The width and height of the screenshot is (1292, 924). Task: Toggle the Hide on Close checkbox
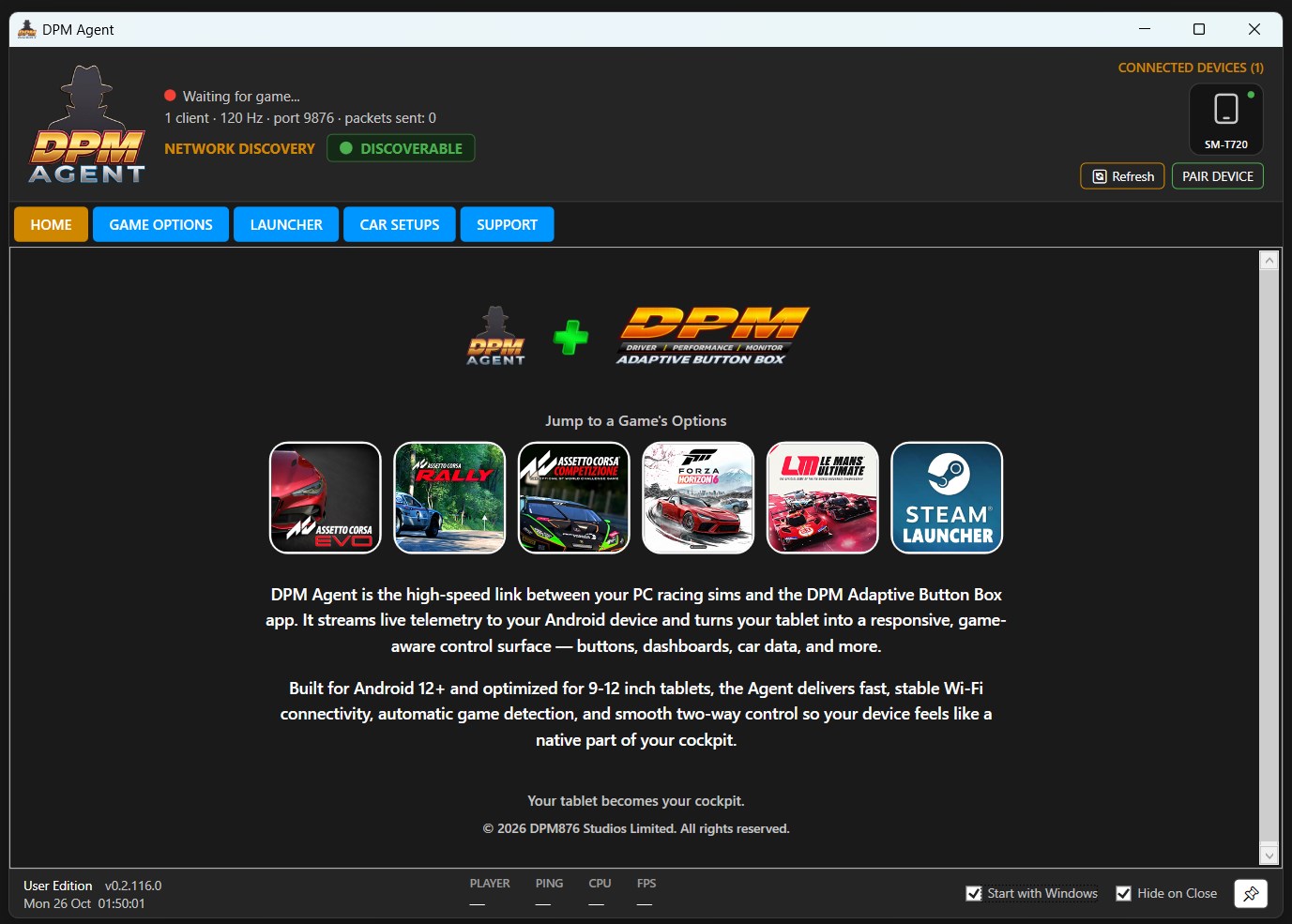coord(1124,893)
